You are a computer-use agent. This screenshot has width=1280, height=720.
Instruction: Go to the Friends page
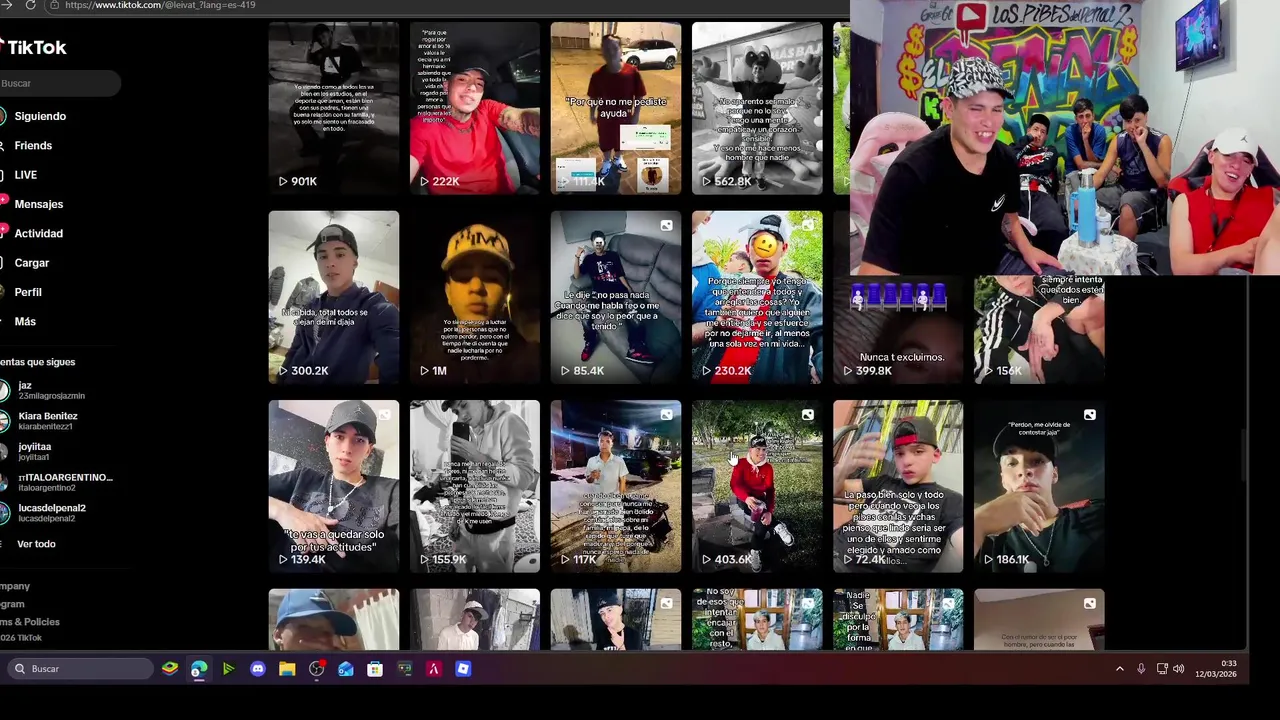pyautogui.click(x=33, y=146)
